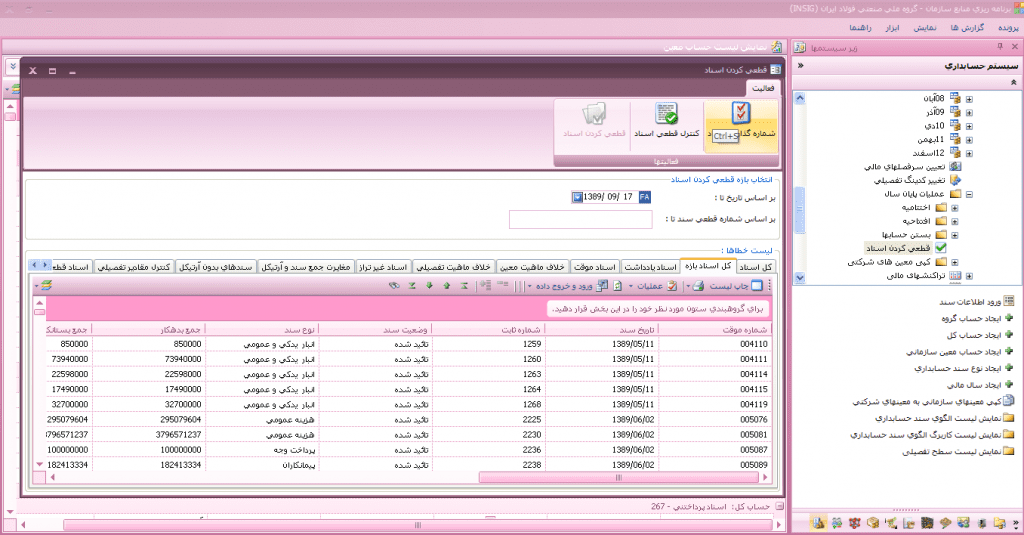Click 'ورود اطلاعات سند' shortcut in sidebar
Viewport: 1024px width, 535px height.
963,300
